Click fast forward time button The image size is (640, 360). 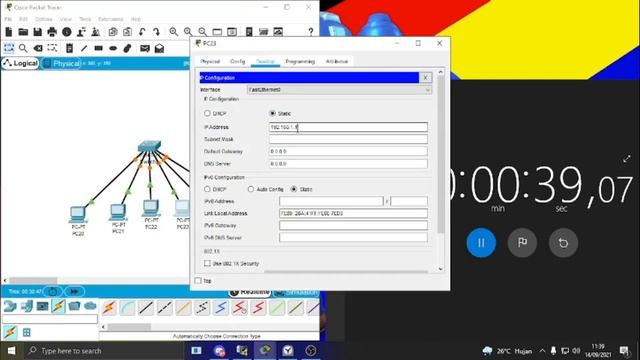point(74,291)
